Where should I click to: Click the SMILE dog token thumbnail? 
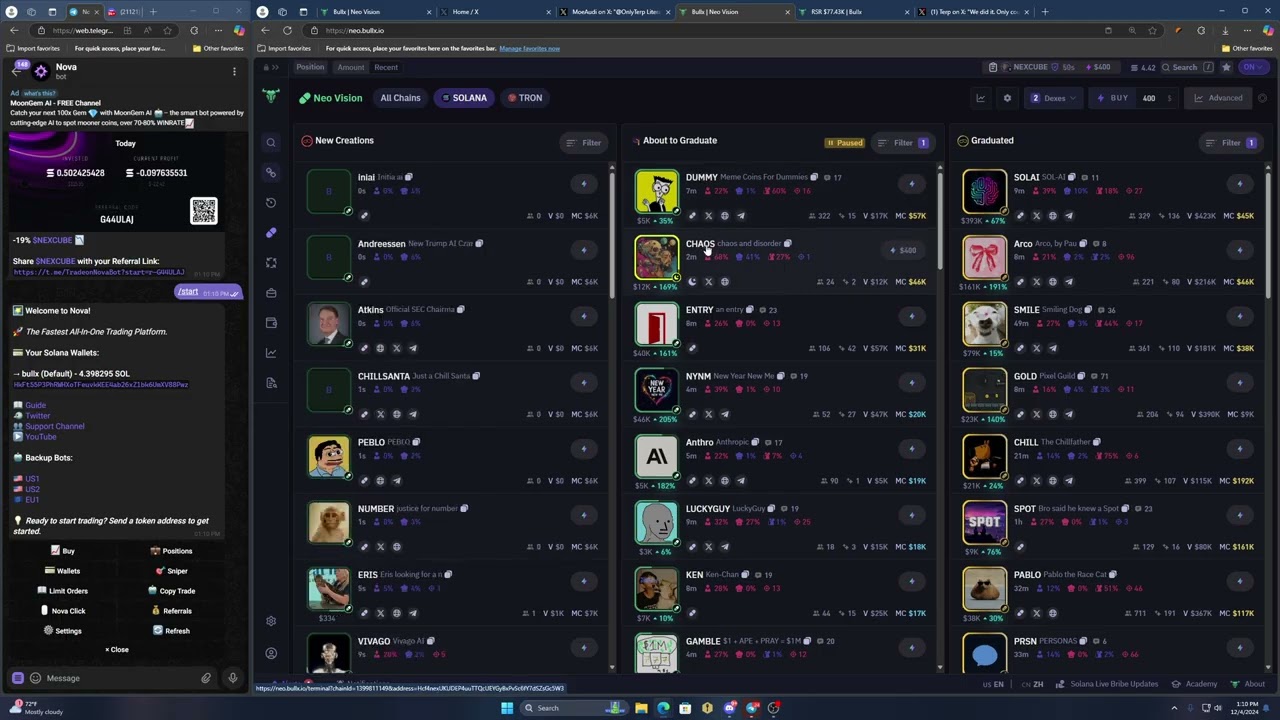pyautogui.click(x=984, y=324)
